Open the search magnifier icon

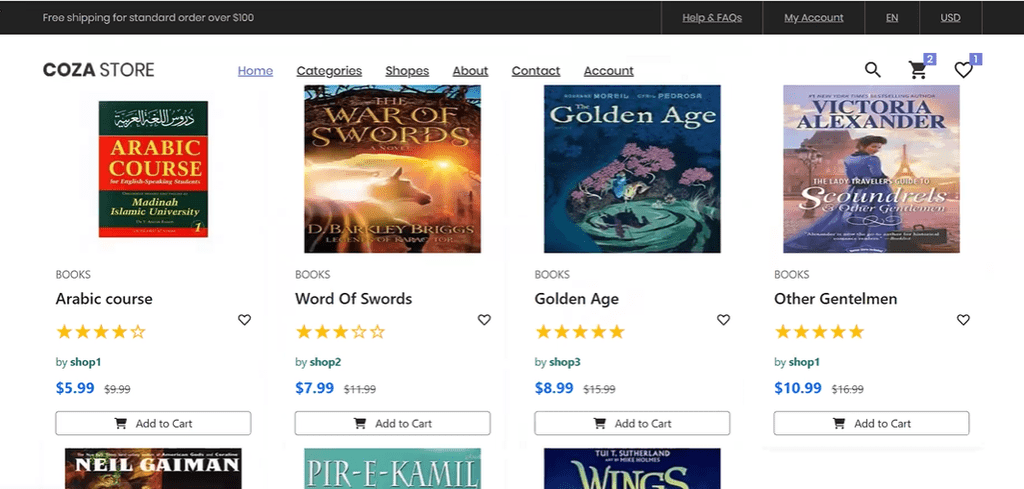point(873,69)
